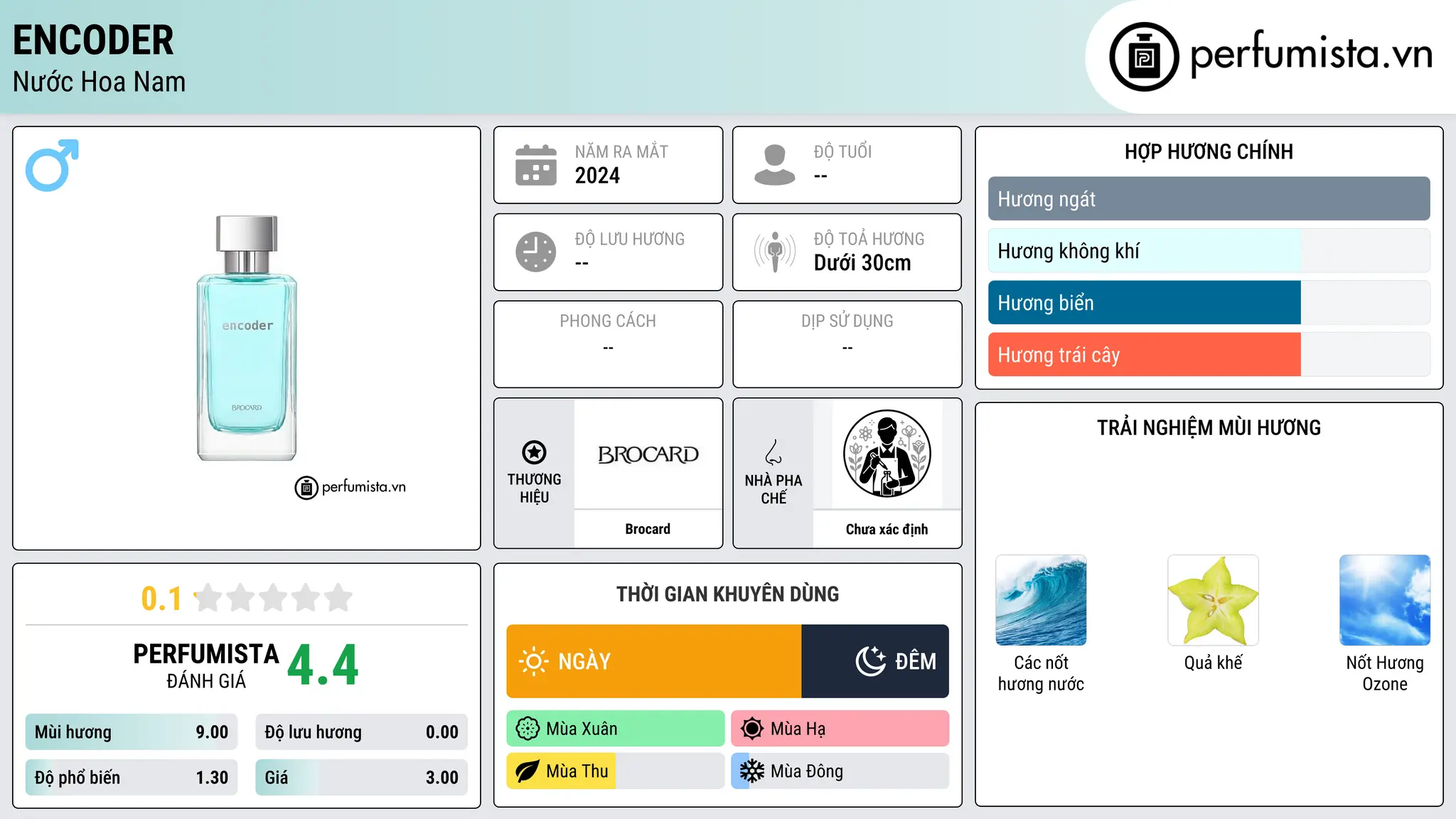Click the Dưới 30cm sillage value
Screen dimensions: 1456x819
[862, 263]
